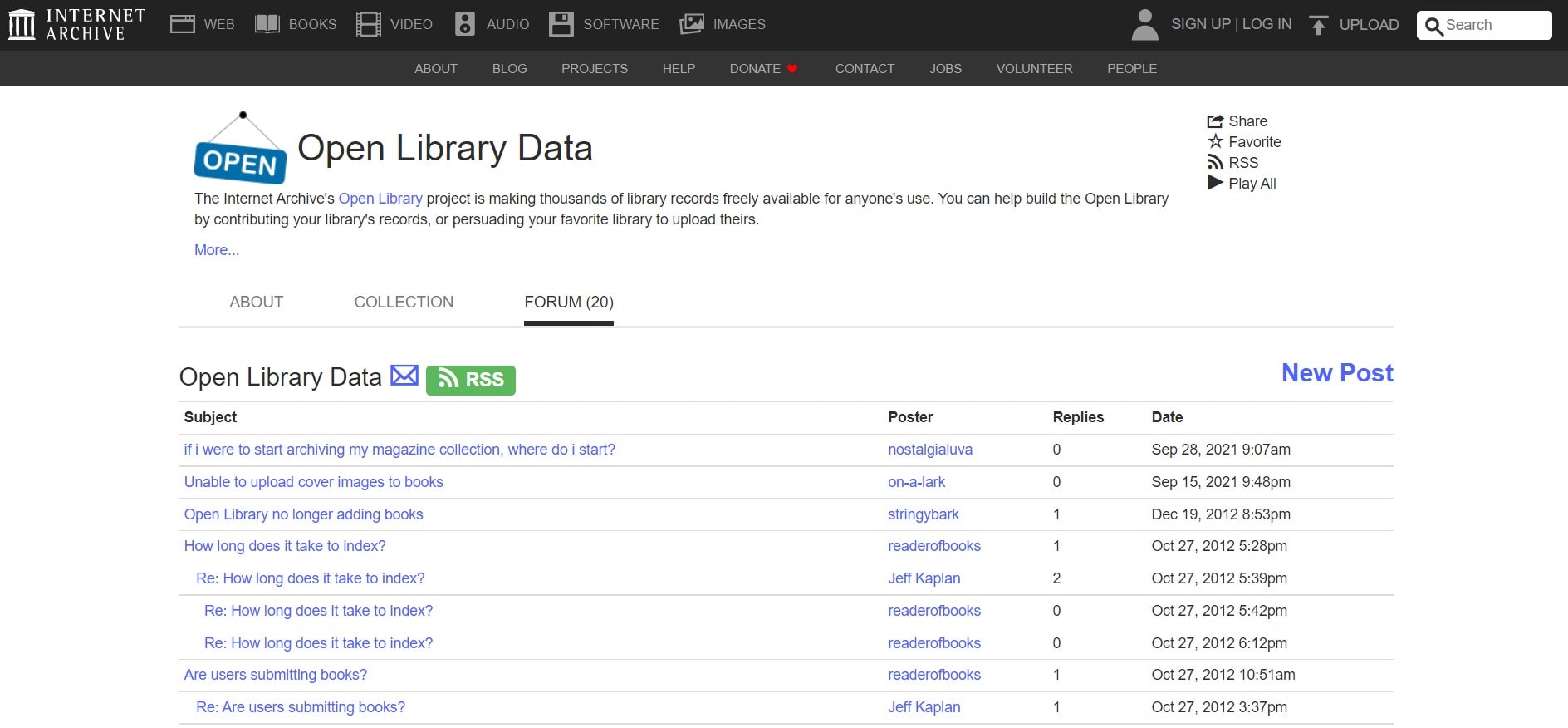Open the BLOG navigation link

click(x=510, y=69)
